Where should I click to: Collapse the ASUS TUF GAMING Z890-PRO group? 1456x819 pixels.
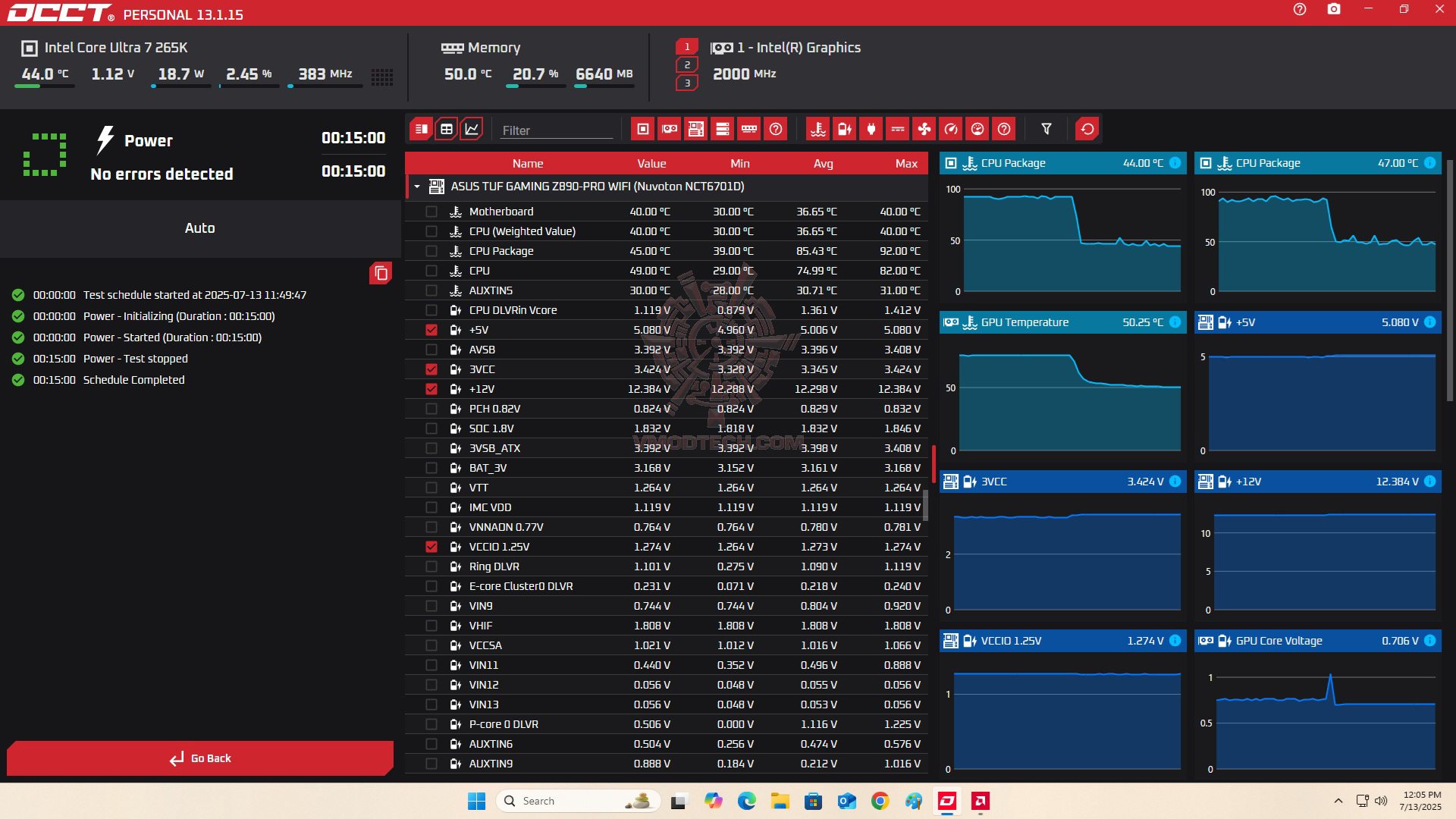pos(417,187)
